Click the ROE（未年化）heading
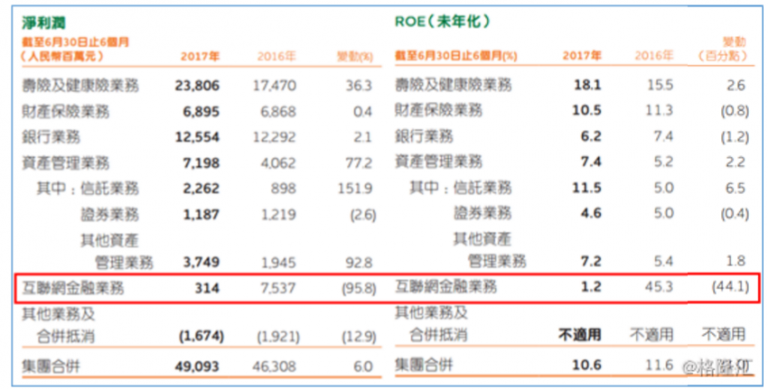This screenshot has height=389, width=768. coord(442,22)
